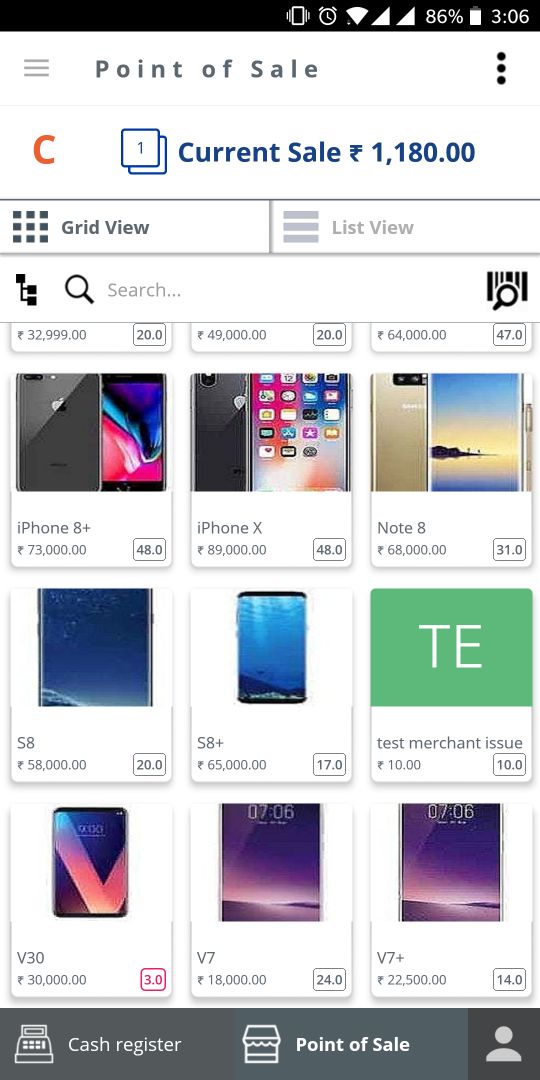This screenshot has height=1080, width=540.
Task: Tap the low-stock 3.0 badge on V30
Action: [x=153, y=979]
